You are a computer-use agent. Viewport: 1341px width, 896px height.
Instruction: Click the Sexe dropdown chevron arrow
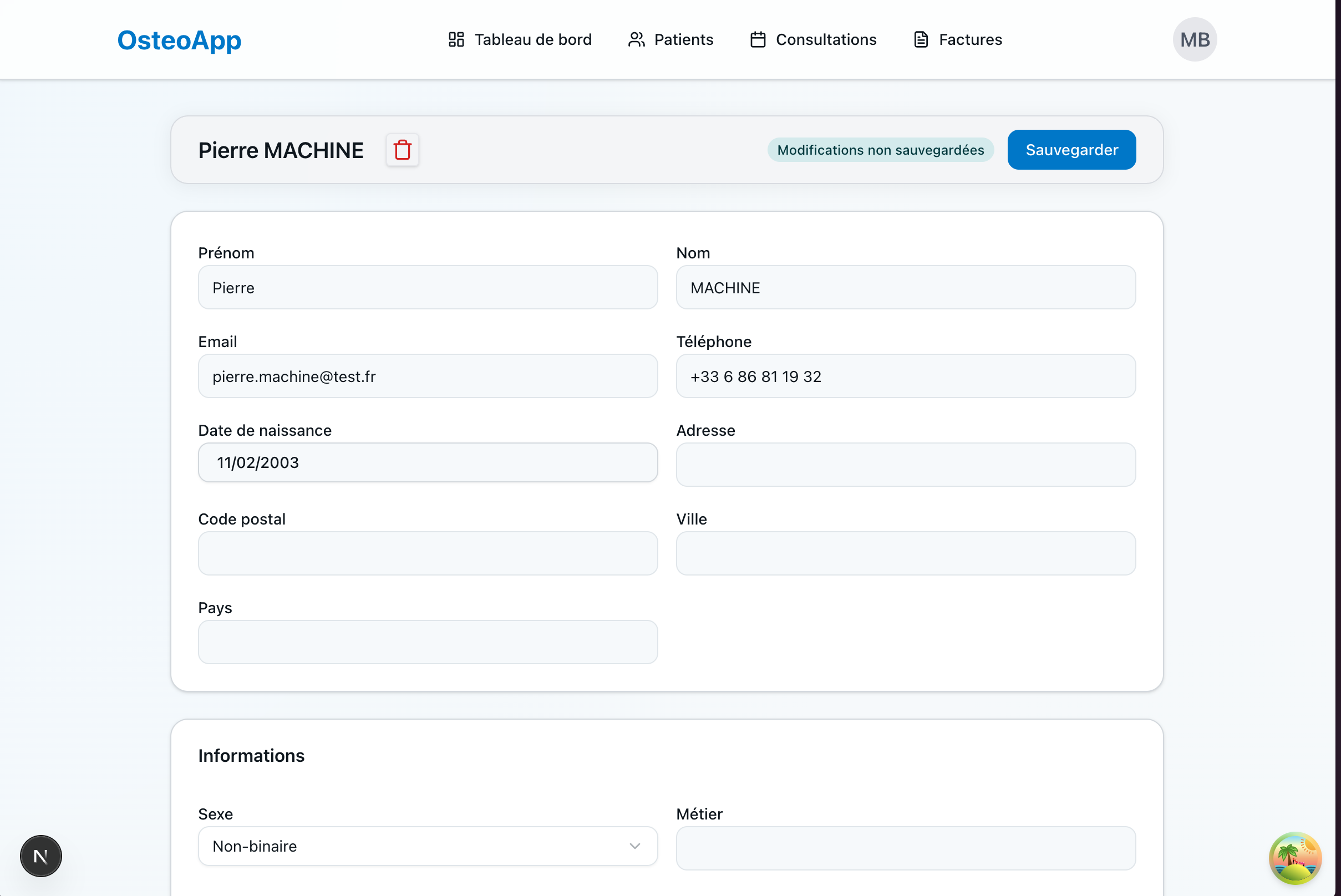pyautogui.click(x=634, y=846)
